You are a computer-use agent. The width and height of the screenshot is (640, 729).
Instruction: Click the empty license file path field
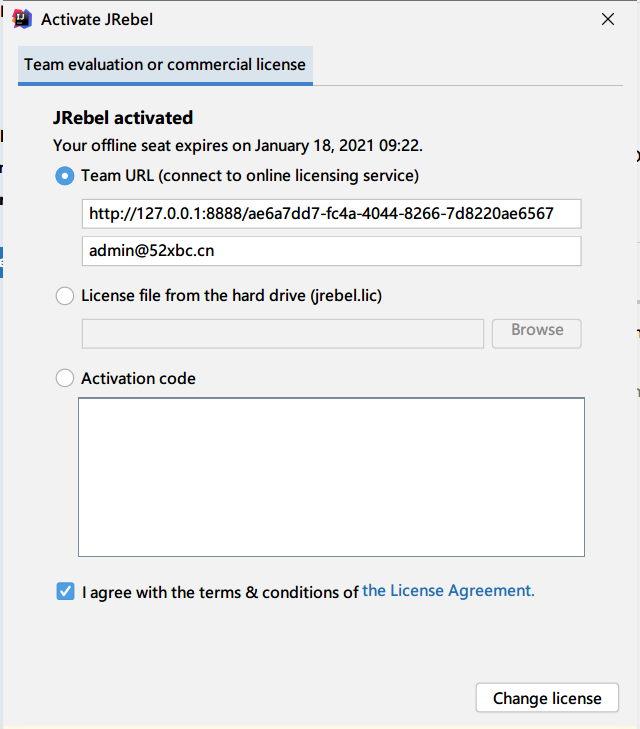point(282,333)
